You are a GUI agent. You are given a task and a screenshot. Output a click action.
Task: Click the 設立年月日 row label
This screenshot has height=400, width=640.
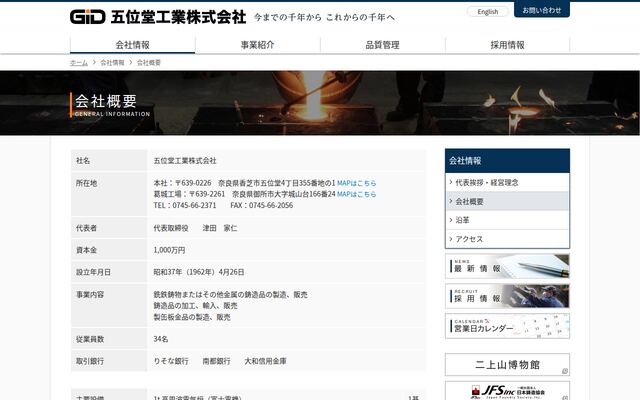[93, 272]
